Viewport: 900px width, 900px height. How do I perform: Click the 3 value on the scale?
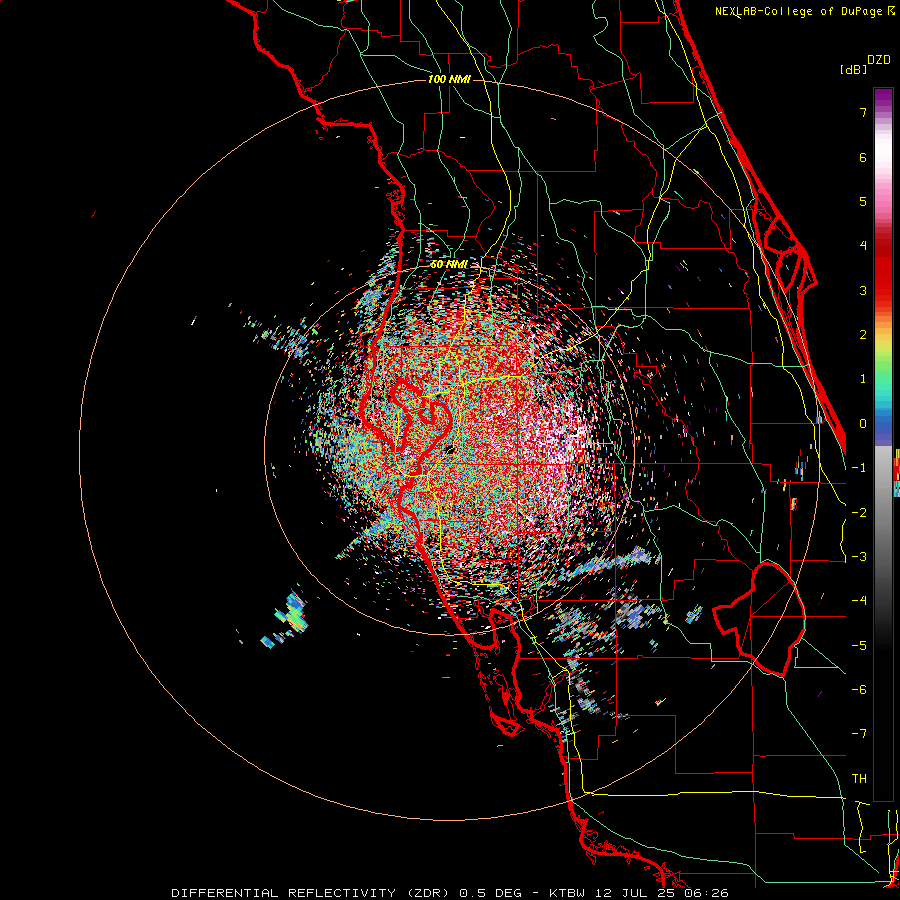pos(863,290)
